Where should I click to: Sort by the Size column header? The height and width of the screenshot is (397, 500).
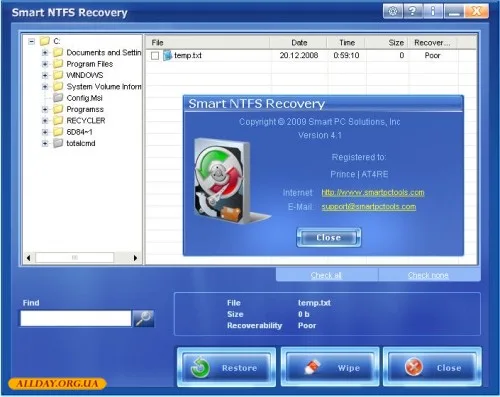coord(387,43)
